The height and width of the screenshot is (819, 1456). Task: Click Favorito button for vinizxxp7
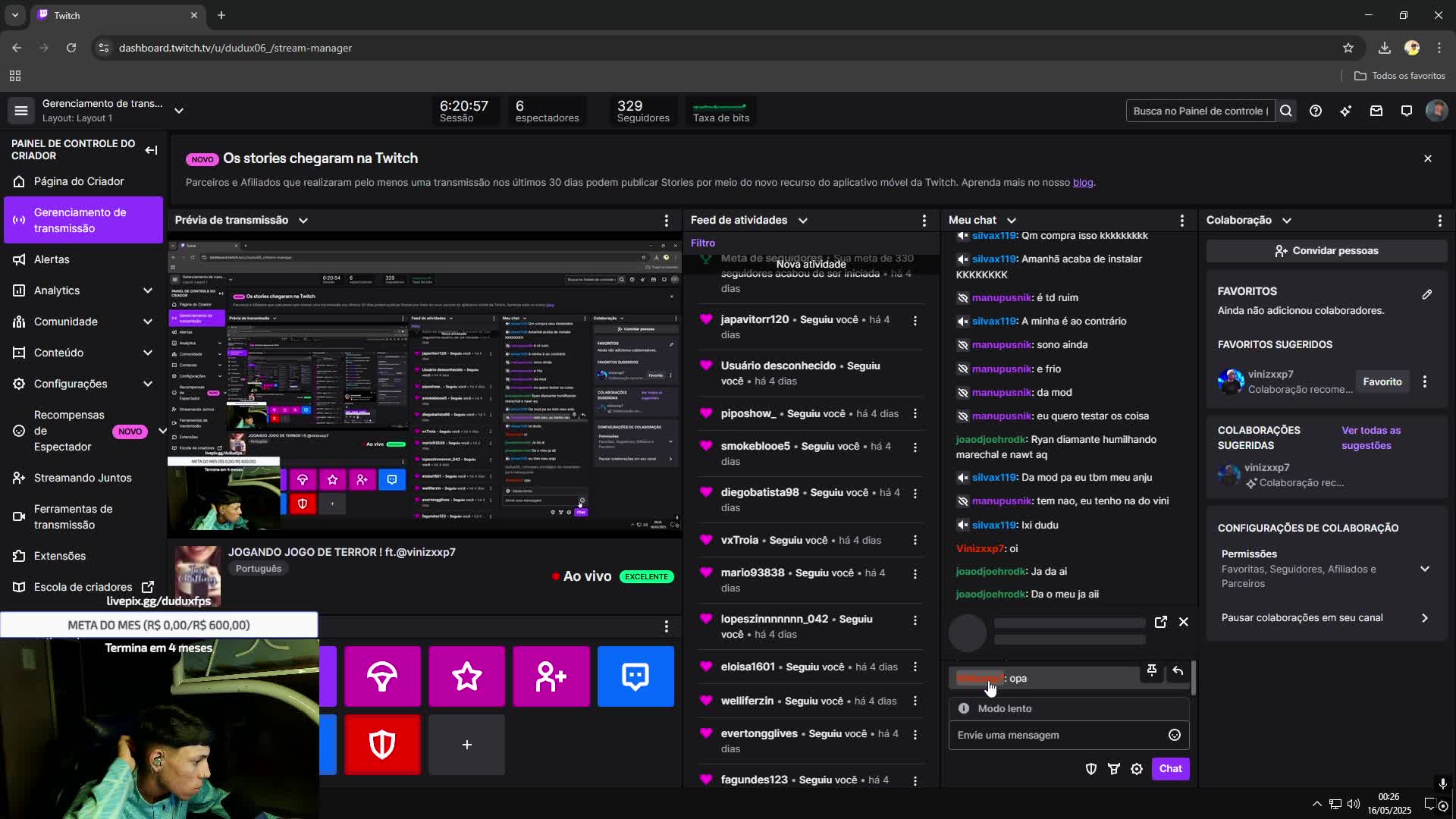coord(1382,381)
